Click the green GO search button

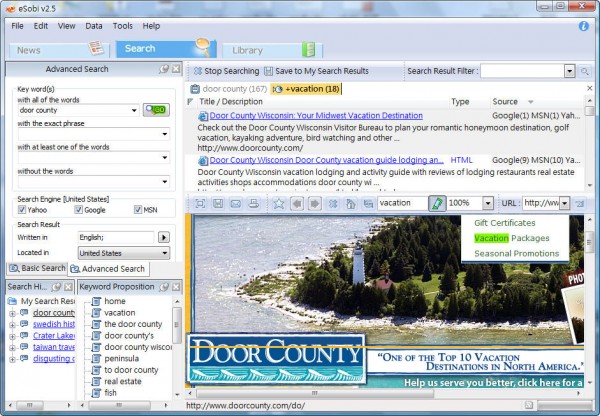pos(156,110)
